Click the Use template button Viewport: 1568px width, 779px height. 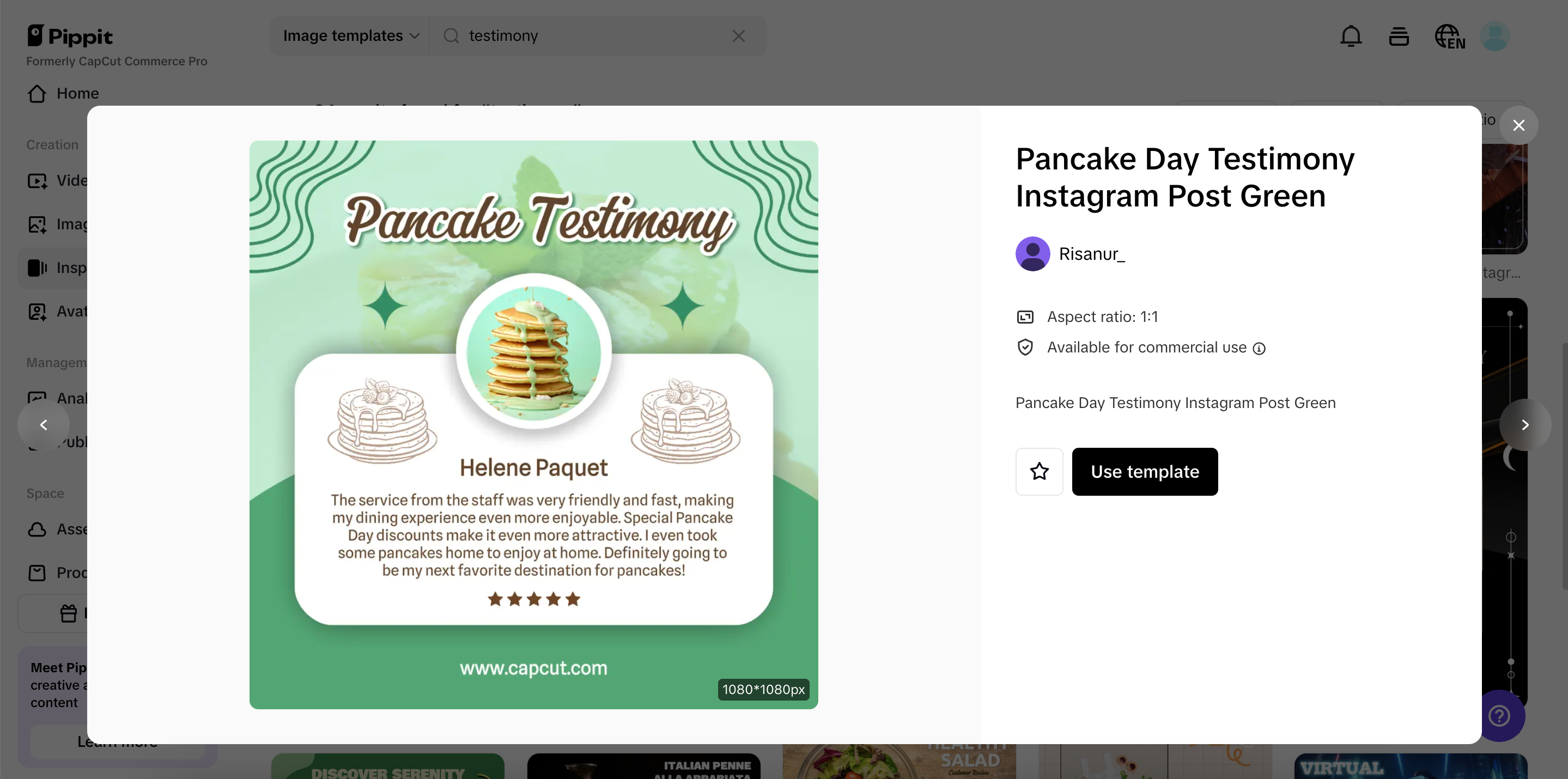coord(1144,472)
